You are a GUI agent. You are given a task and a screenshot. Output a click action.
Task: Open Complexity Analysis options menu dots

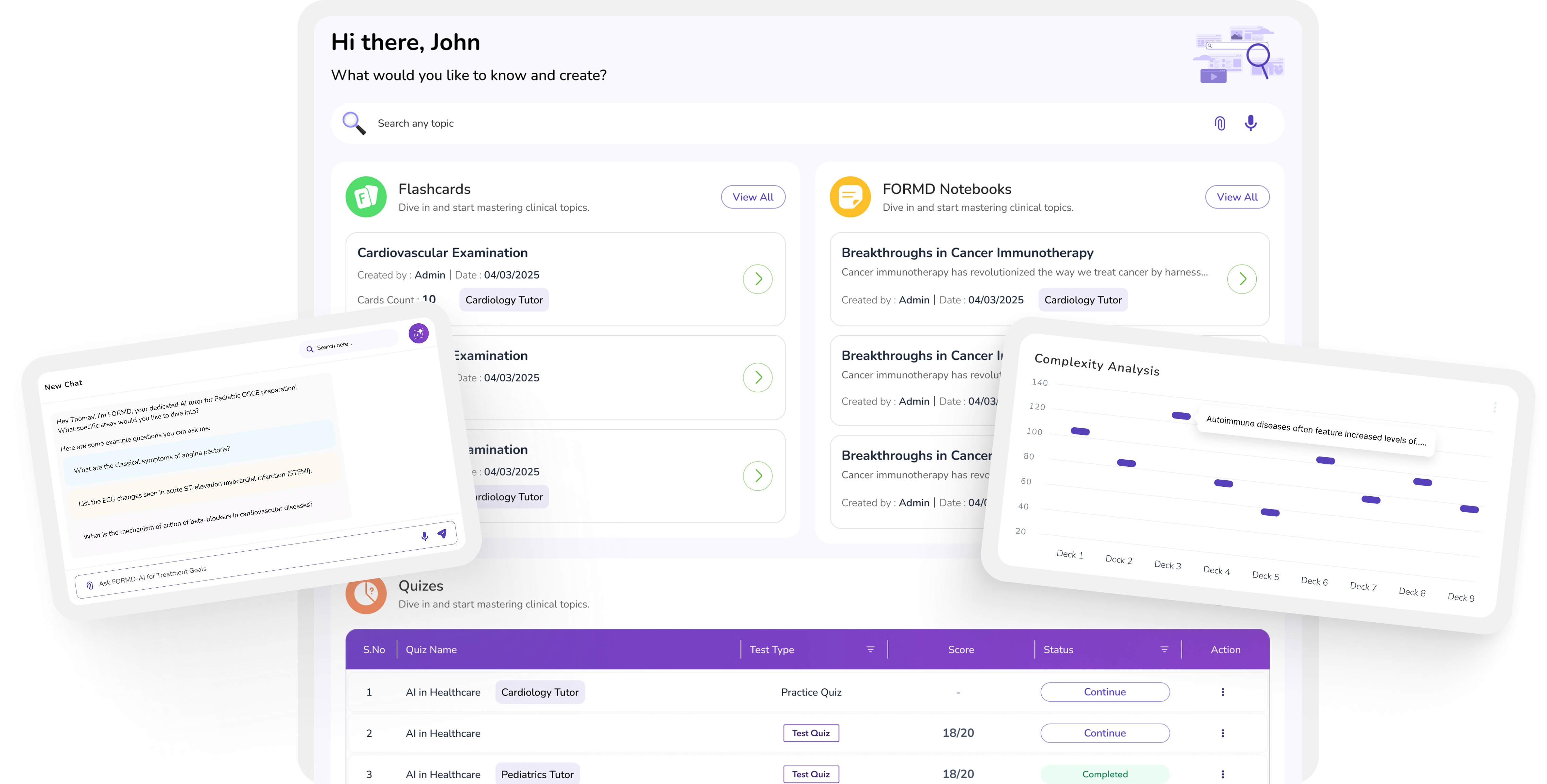coord(1495,408)
